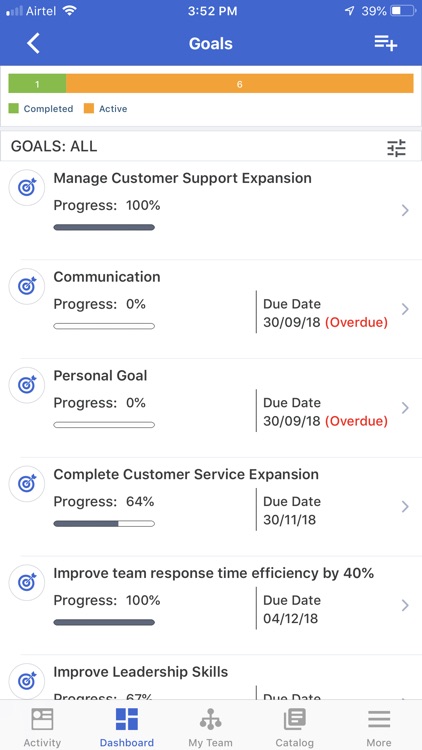Open Complete Customer Service Expansion chevron
This screenshot has width=422, height=750.
click(x=405, y=507)
